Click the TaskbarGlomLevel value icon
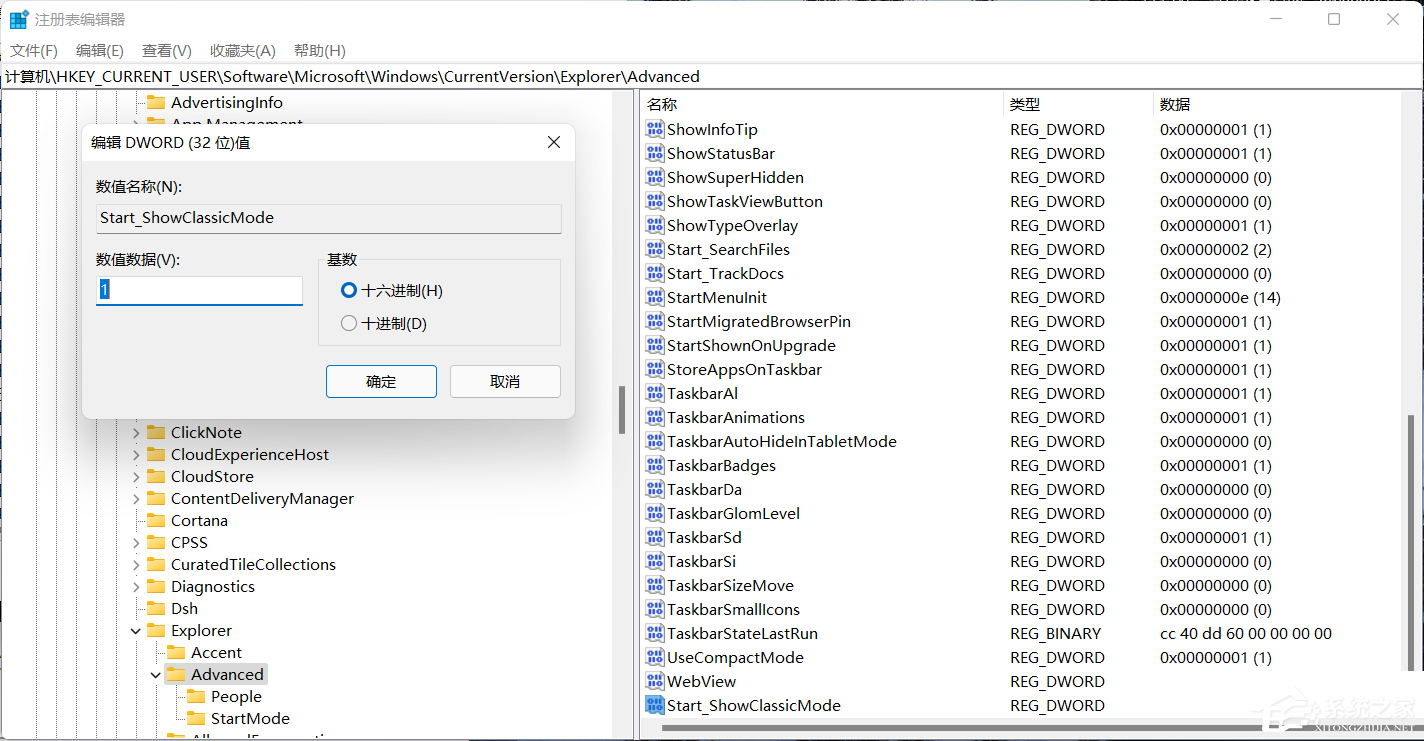 655,513
